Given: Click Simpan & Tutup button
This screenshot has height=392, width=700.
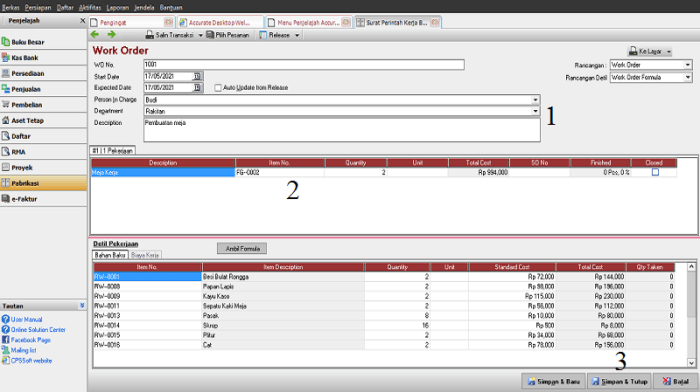Looking at the screenshot, I should click(619, 381).
